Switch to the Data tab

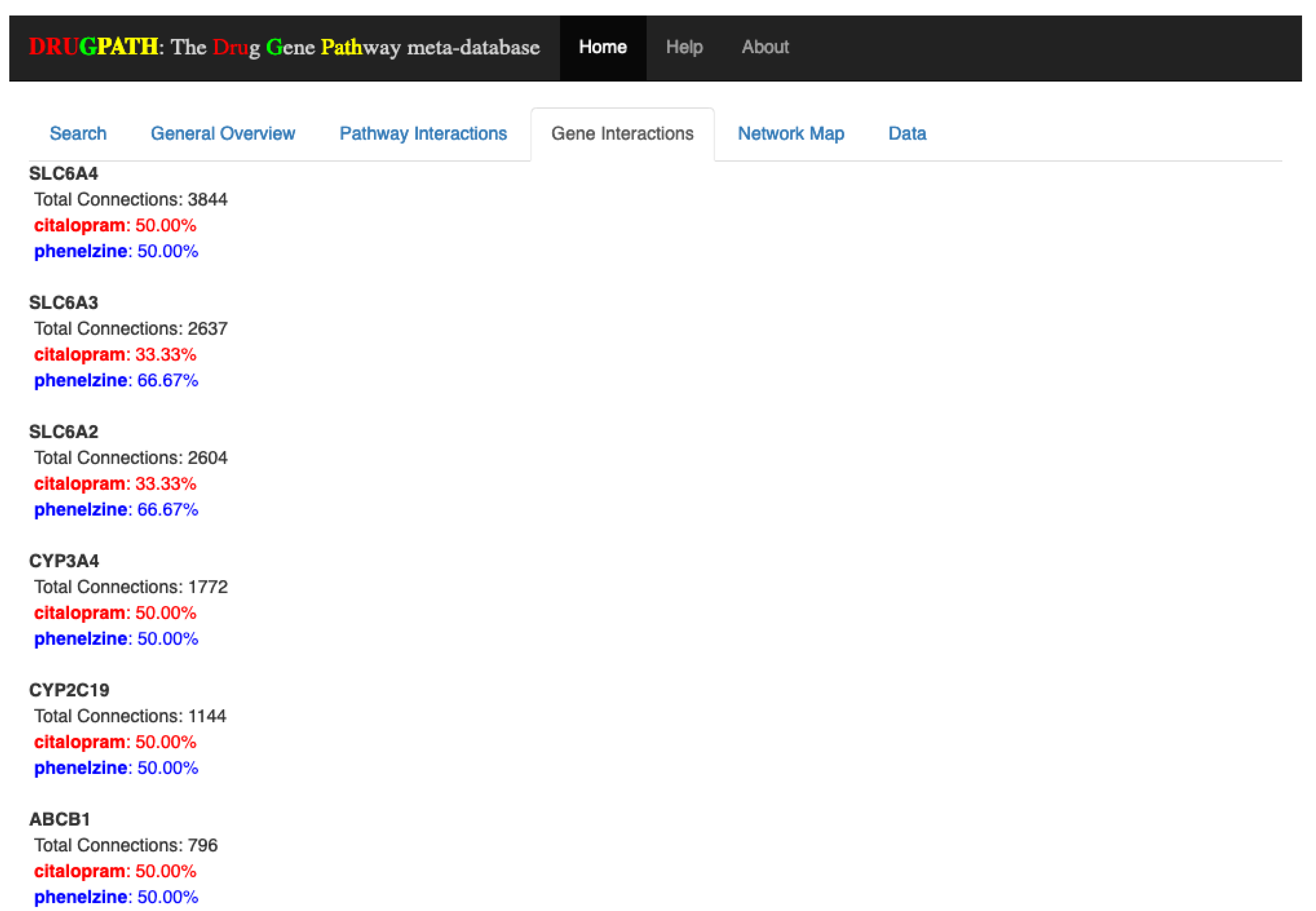tap(907, 134)
